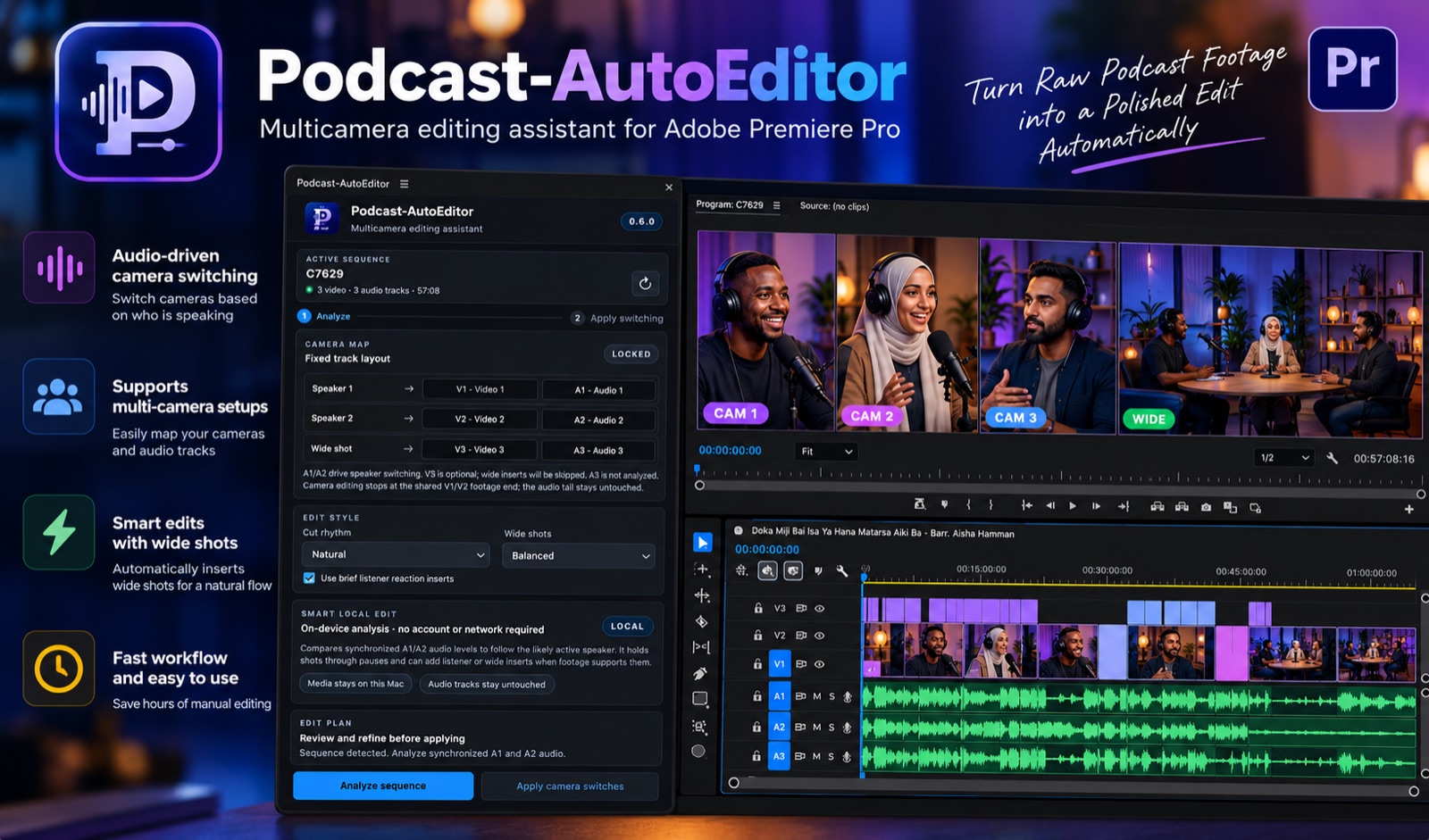Click the LOCKED camera map button

631,354
